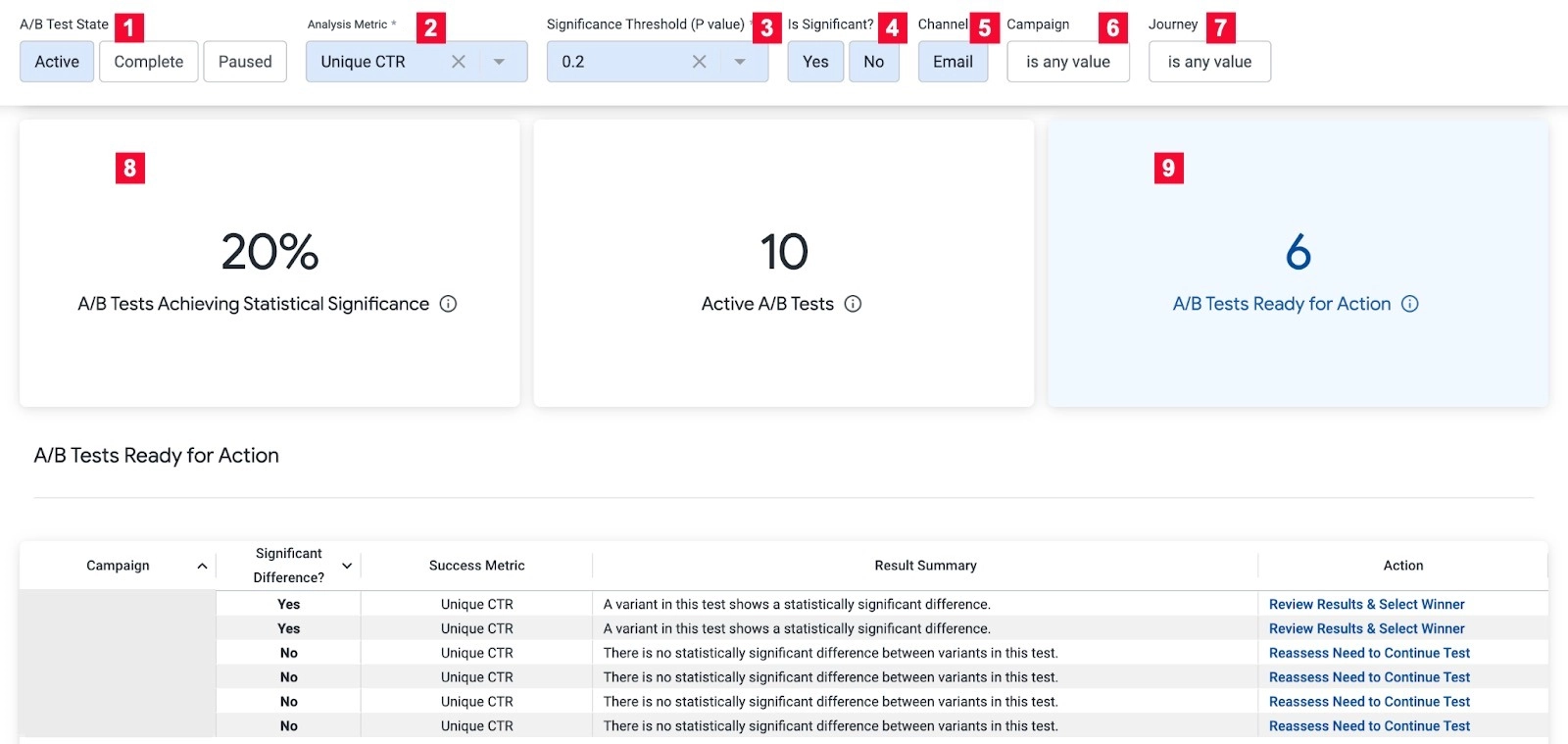Open the Campaign 'is any value' filter
Image resolution: width=1568 pixels, height=744 pixels.
[x=1068, y=62]
